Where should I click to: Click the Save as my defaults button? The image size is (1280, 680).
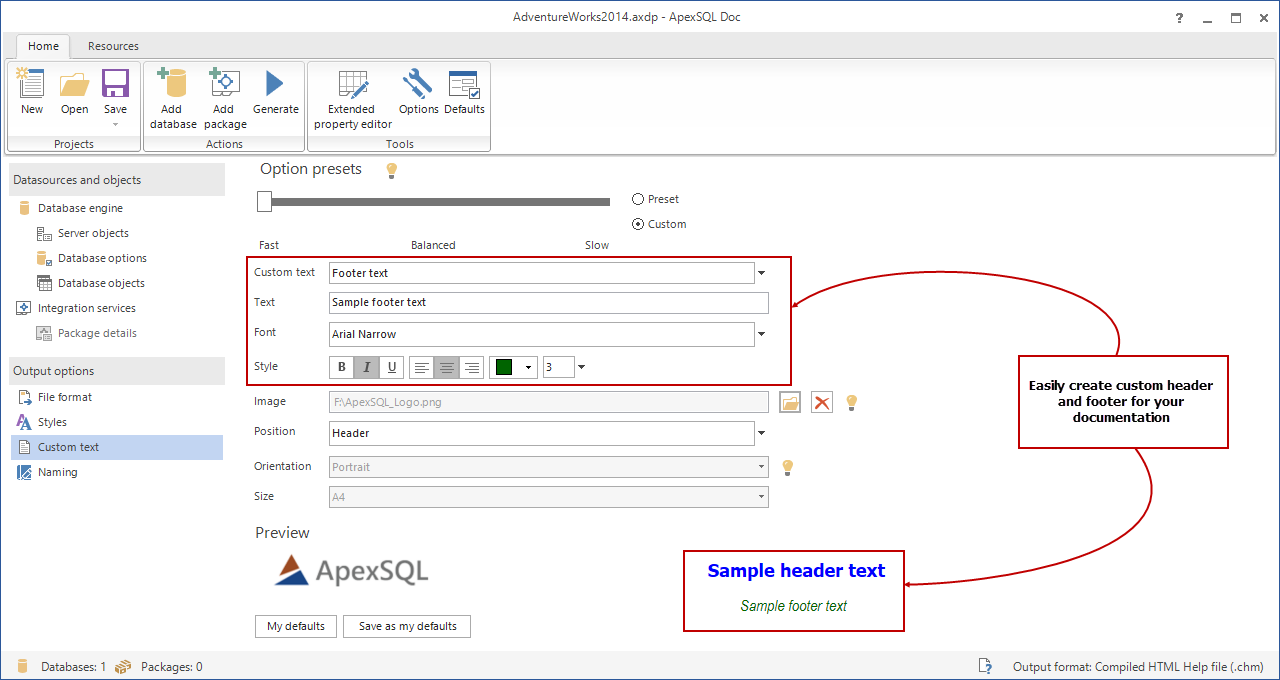coord(407,626)
